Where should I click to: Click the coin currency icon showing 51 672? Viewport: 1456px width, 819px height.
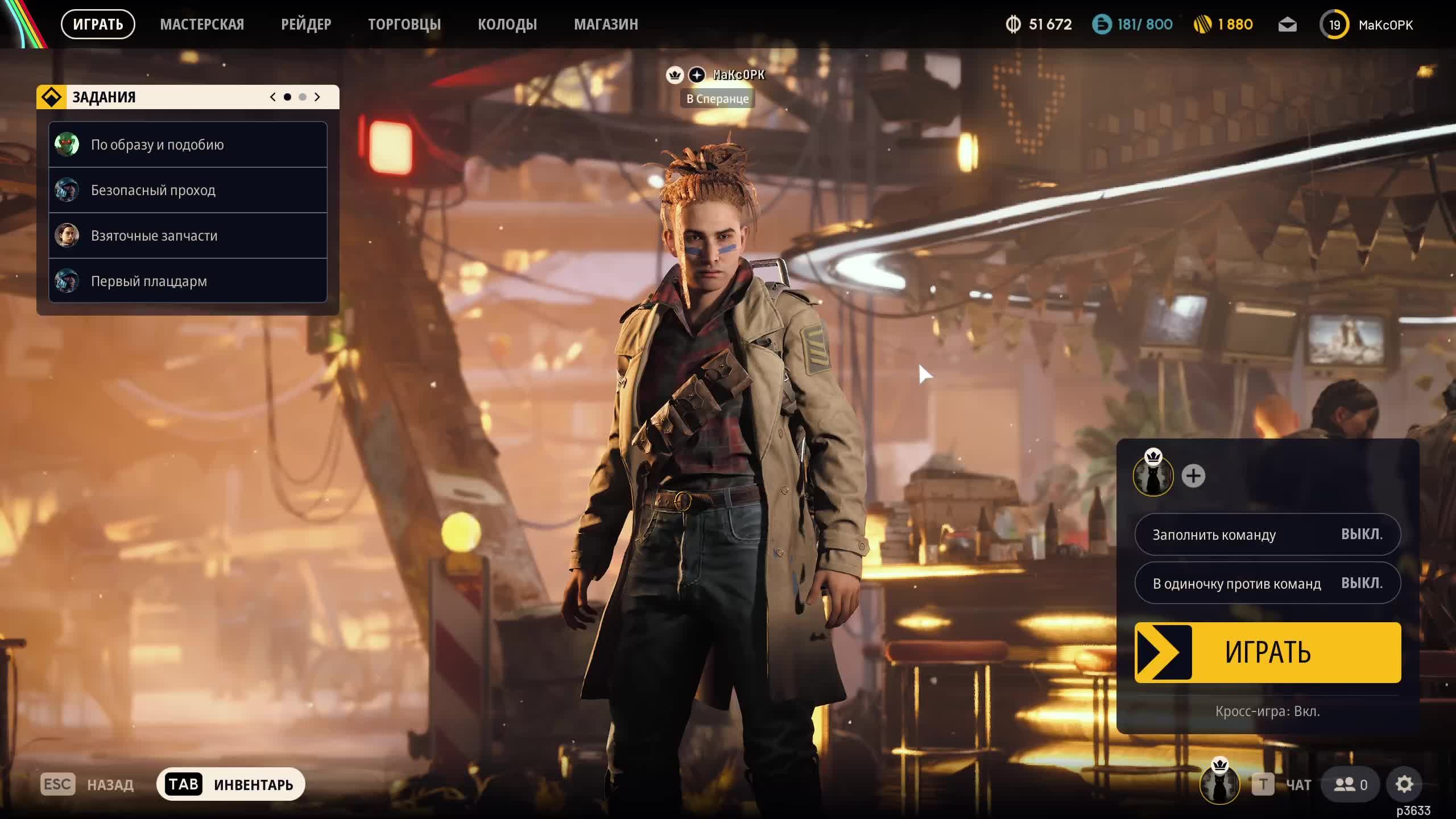click(1013, 24)
